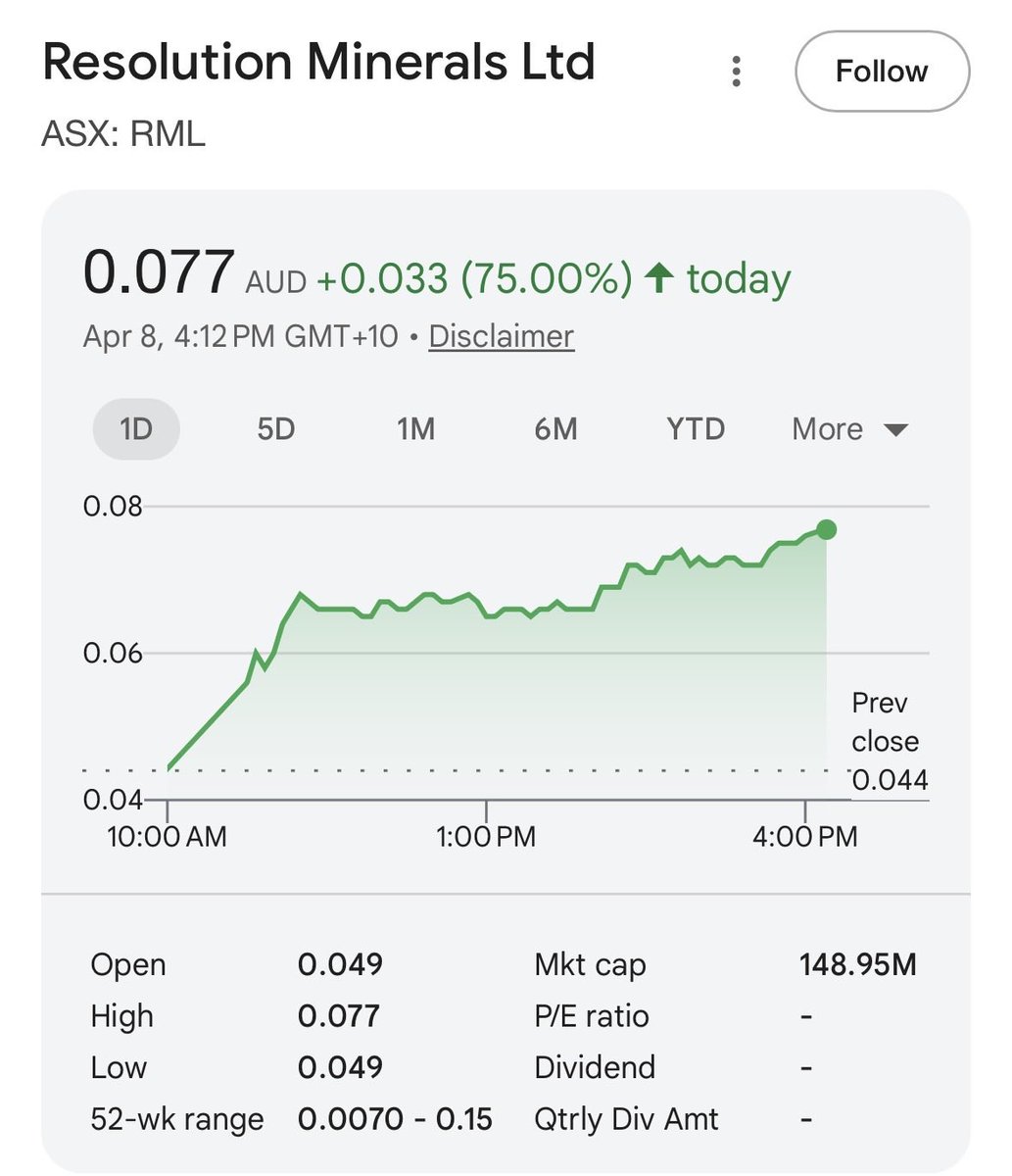
Task: Click the 0.06 y-axis label
Action: tap(113, 654)
